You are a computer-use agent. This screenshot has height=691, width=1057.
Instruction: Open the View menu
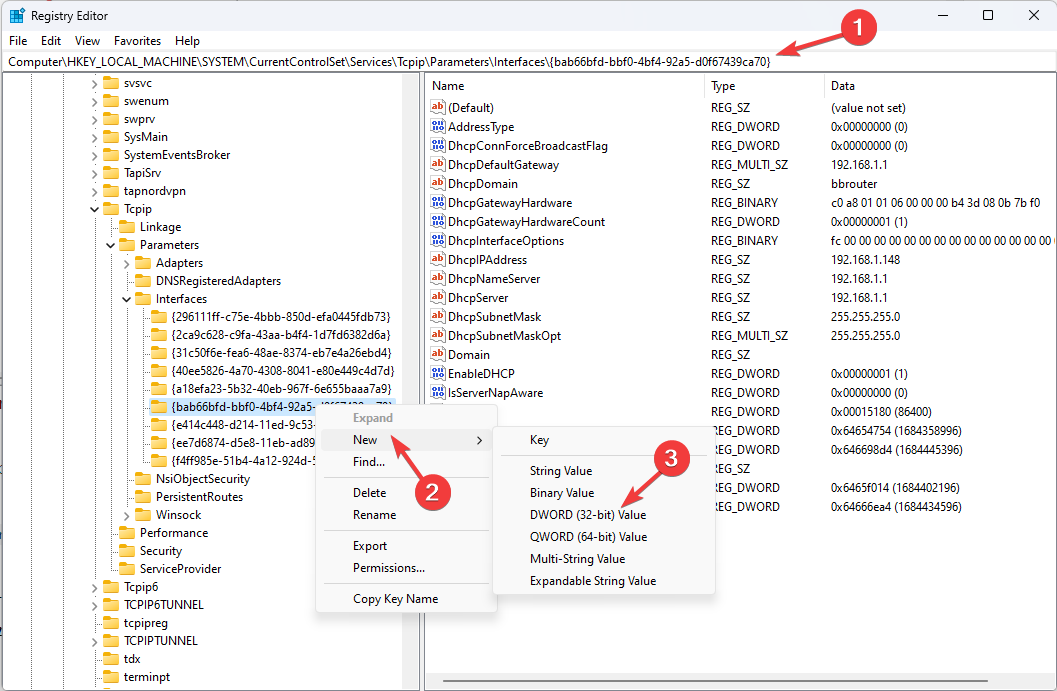click(x=87, y=40)
